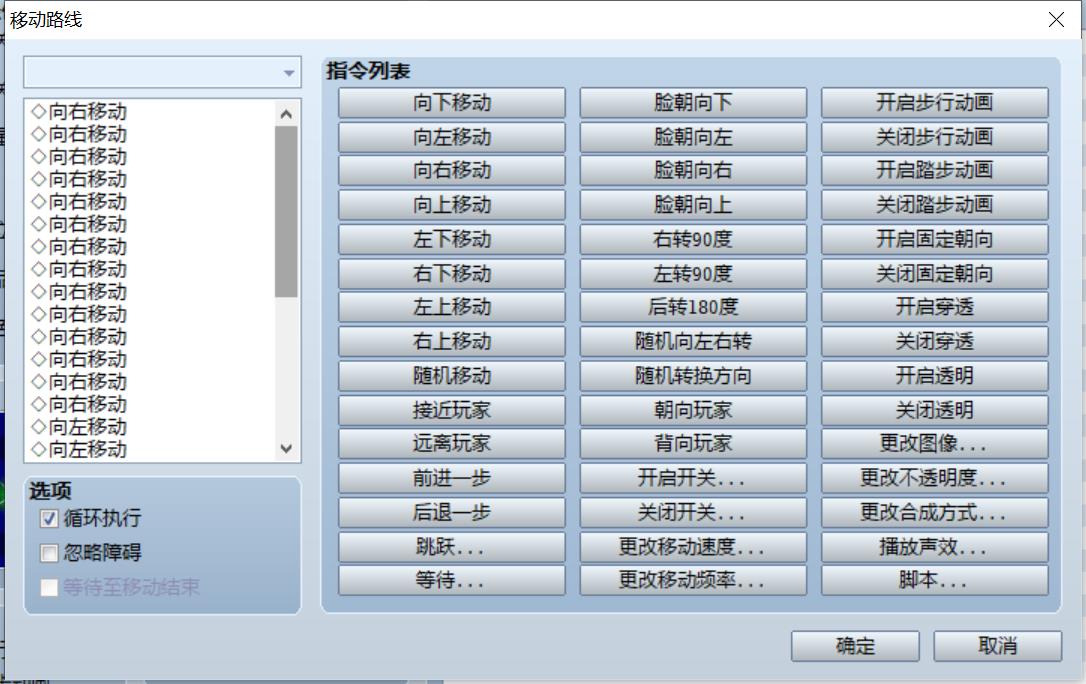The height and width of the screenshot is (684, 1086).
Task: Add the 向右移动 command from the list
Action: [x=452, y=170]
